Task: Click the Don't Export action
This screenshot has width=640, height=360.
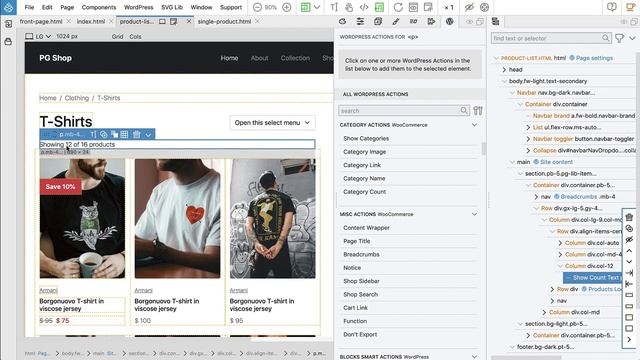Action: (x=360, y=334)
